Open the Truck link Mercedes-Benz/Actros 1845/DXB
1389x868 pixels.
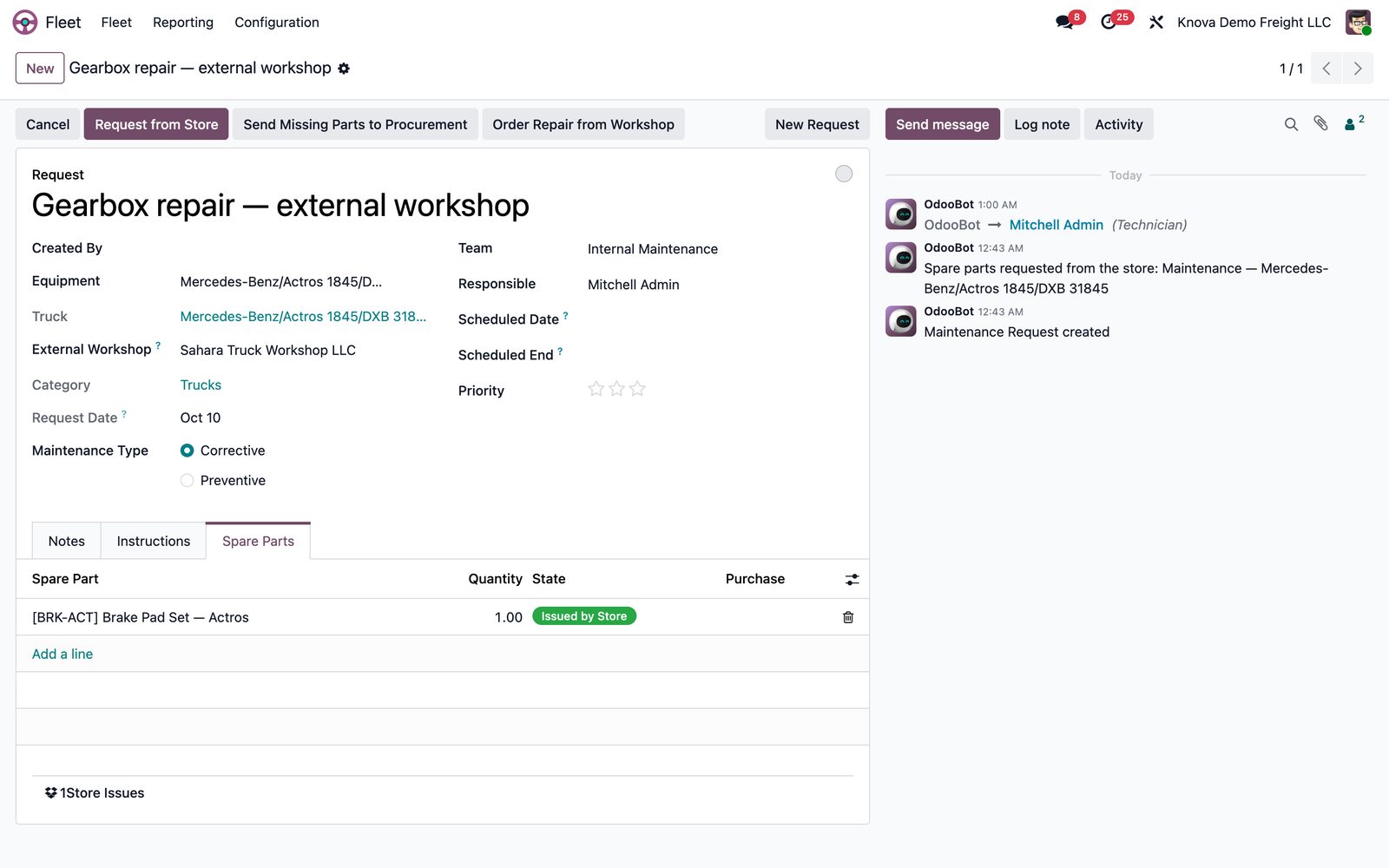point(303,317)
